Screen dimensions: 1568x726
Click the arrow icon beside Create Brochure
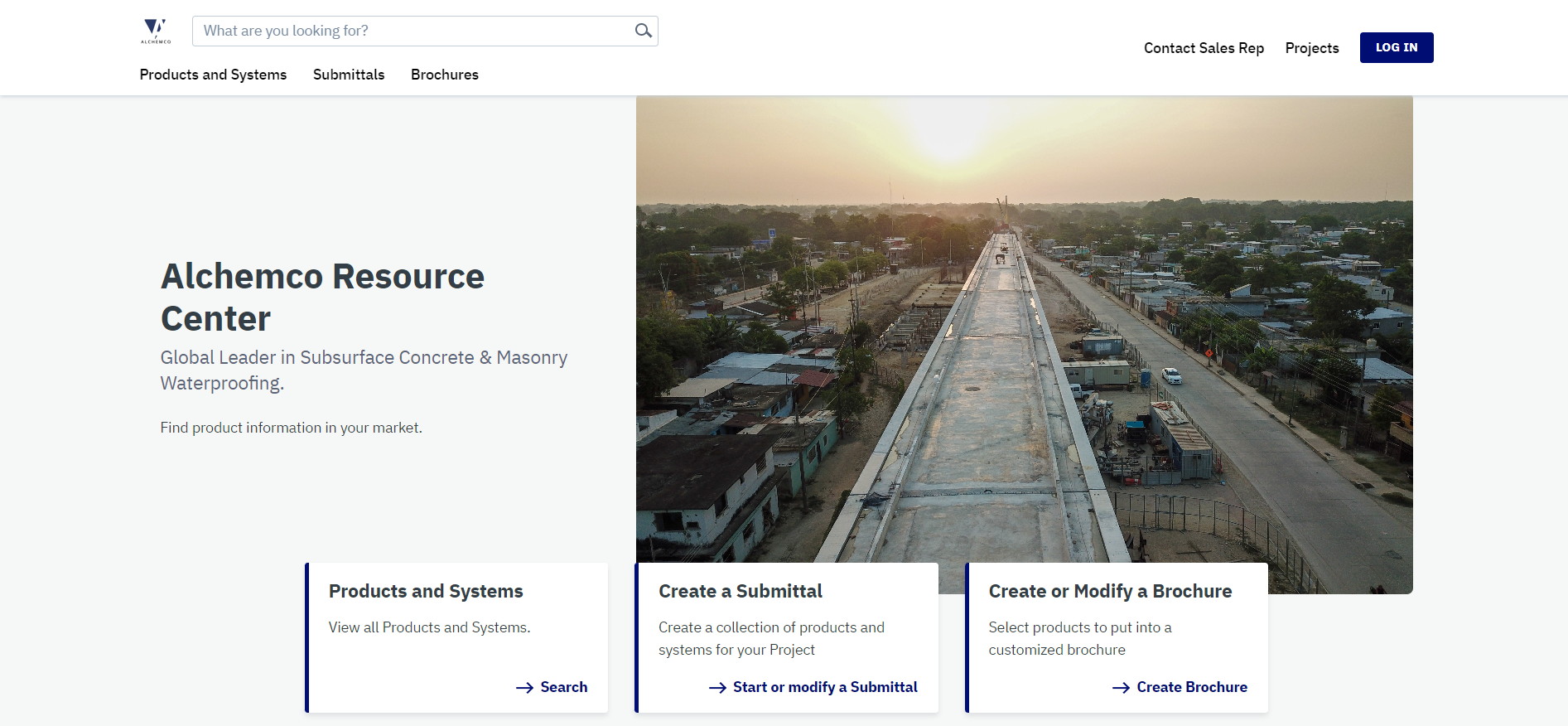[x=1121, y=688]
